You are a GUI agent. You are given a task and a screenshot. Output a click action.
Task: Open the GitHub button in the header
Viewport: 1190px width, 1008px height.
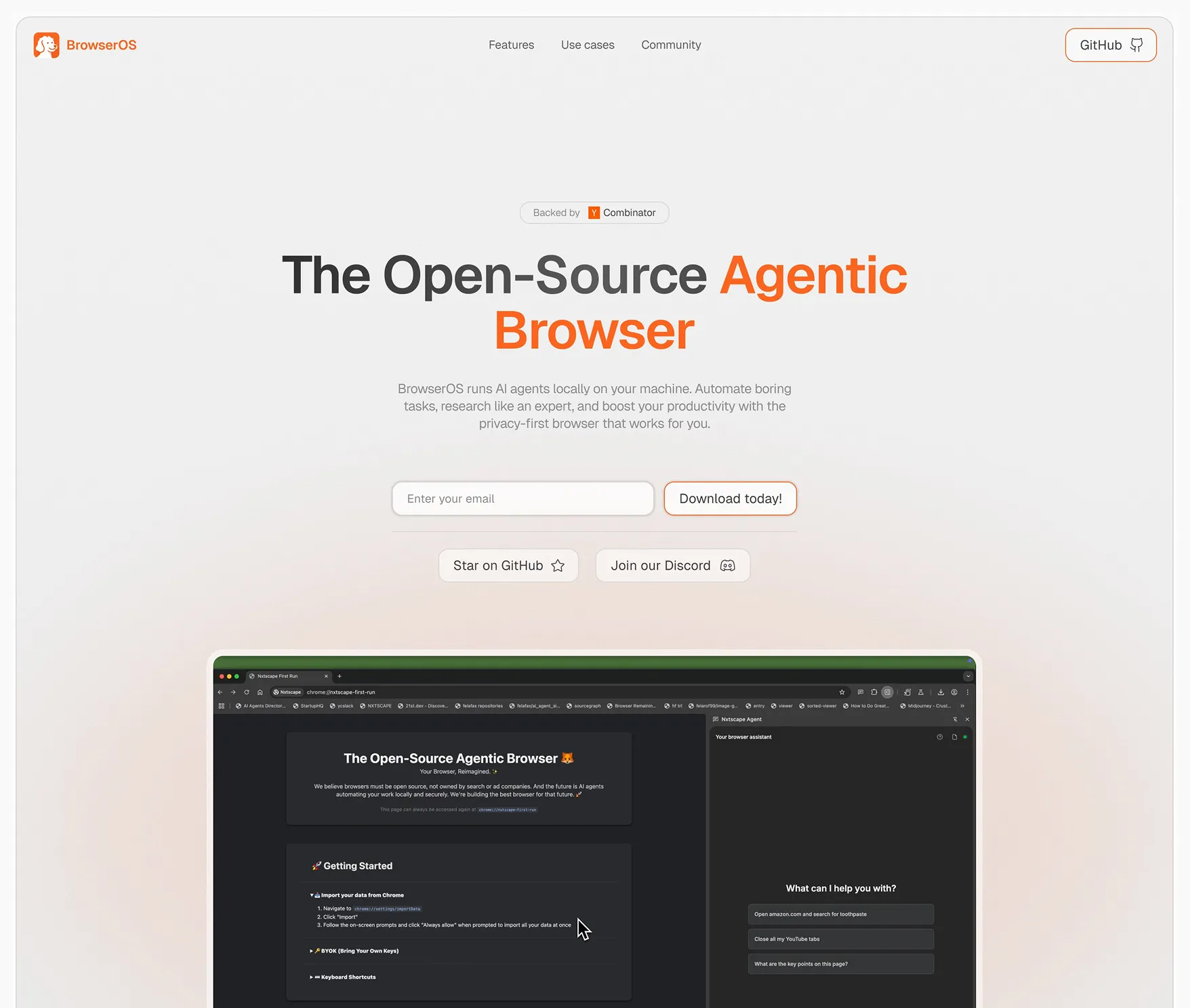coord(1111,45)
